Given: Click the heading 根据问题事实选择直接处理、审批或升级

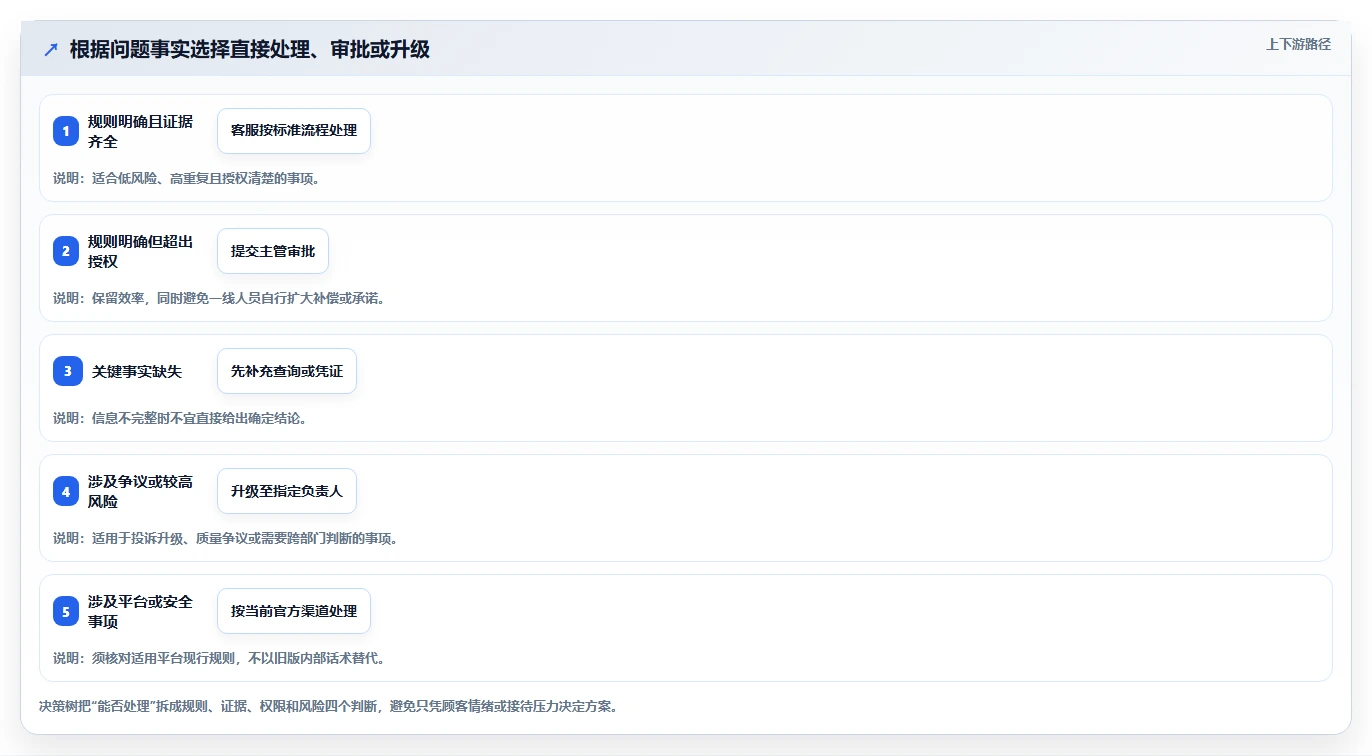Looking at the screenshot, I should 250,50.
